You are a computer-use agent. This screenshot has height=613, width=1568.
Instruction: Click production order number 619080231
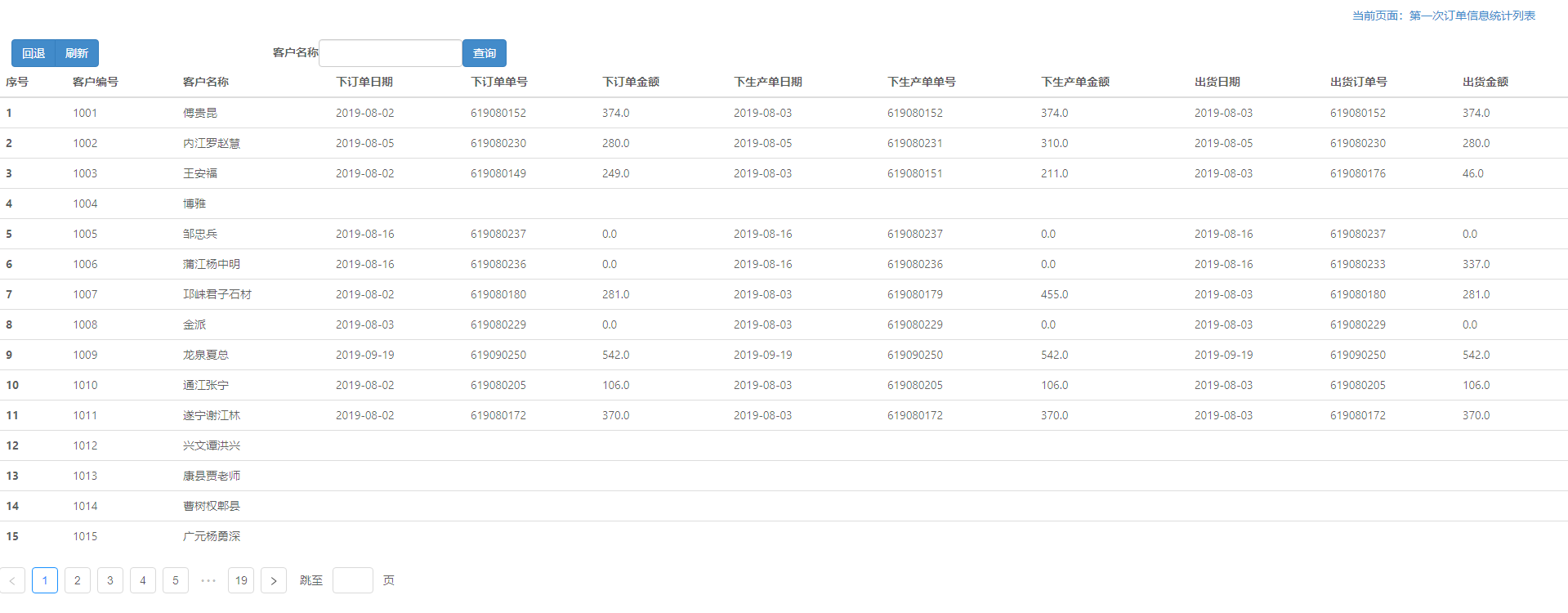click(915, 143)
